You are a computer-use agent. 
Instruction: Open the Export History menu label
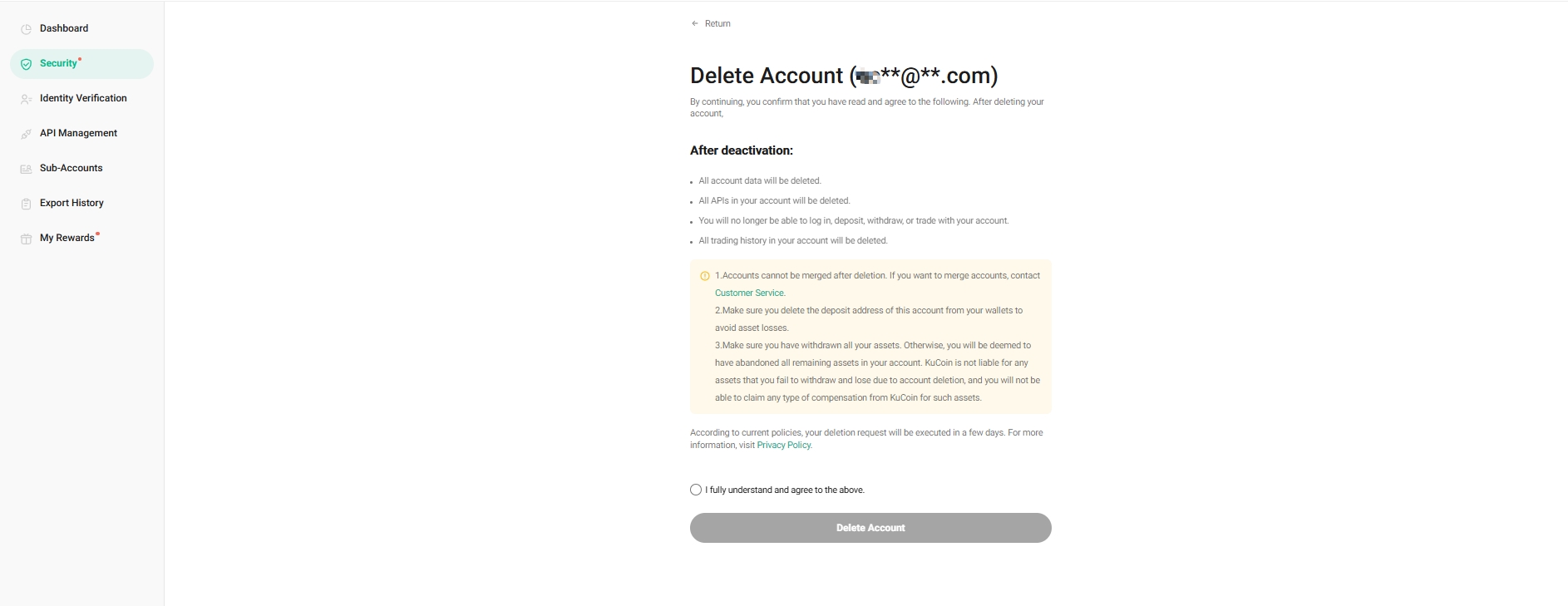click(71, 203)
